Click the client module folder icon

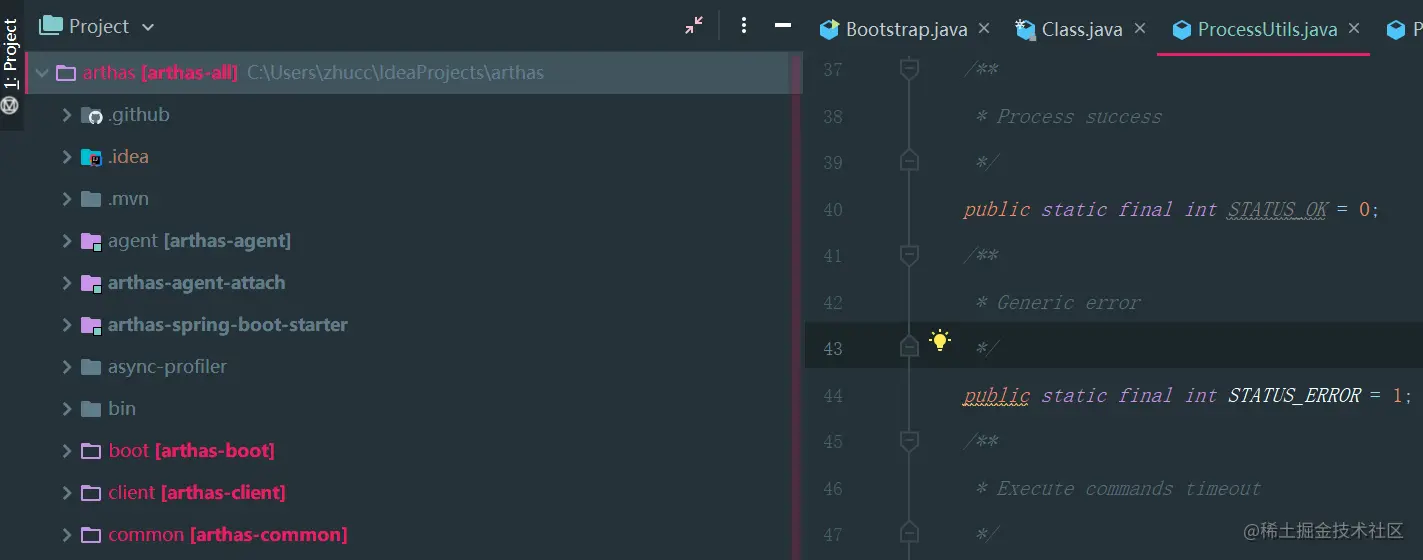[91, 493]
